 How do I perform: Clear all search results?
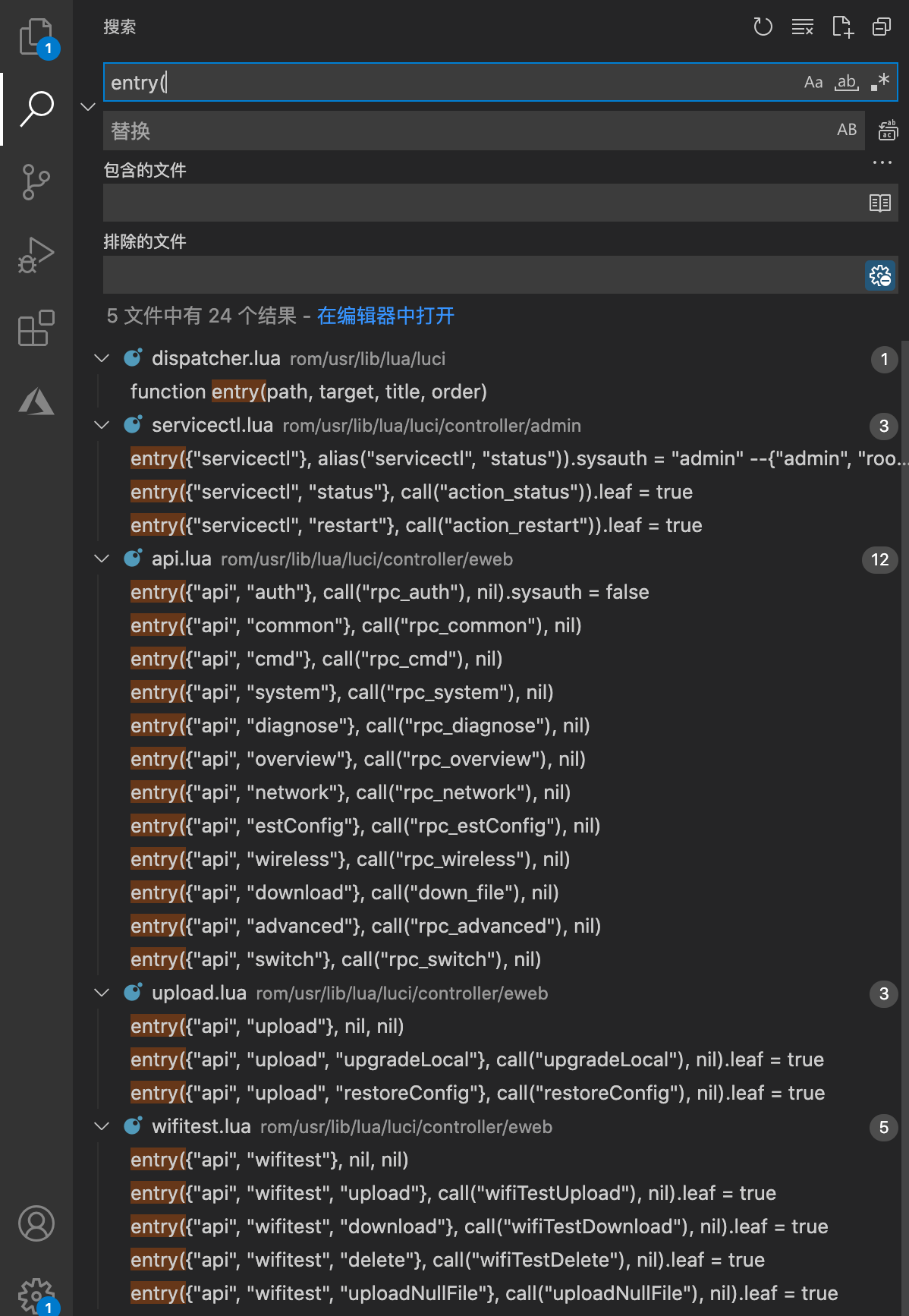802,27
